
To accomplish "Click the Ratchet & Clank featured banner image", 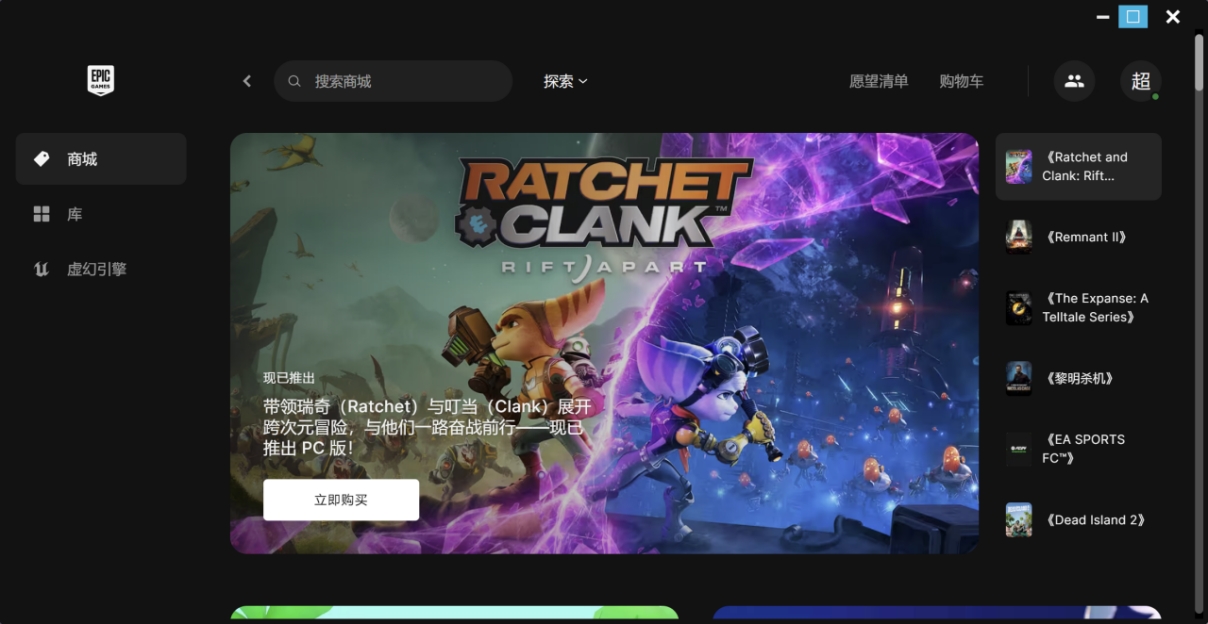I will [x=604, y=343].
